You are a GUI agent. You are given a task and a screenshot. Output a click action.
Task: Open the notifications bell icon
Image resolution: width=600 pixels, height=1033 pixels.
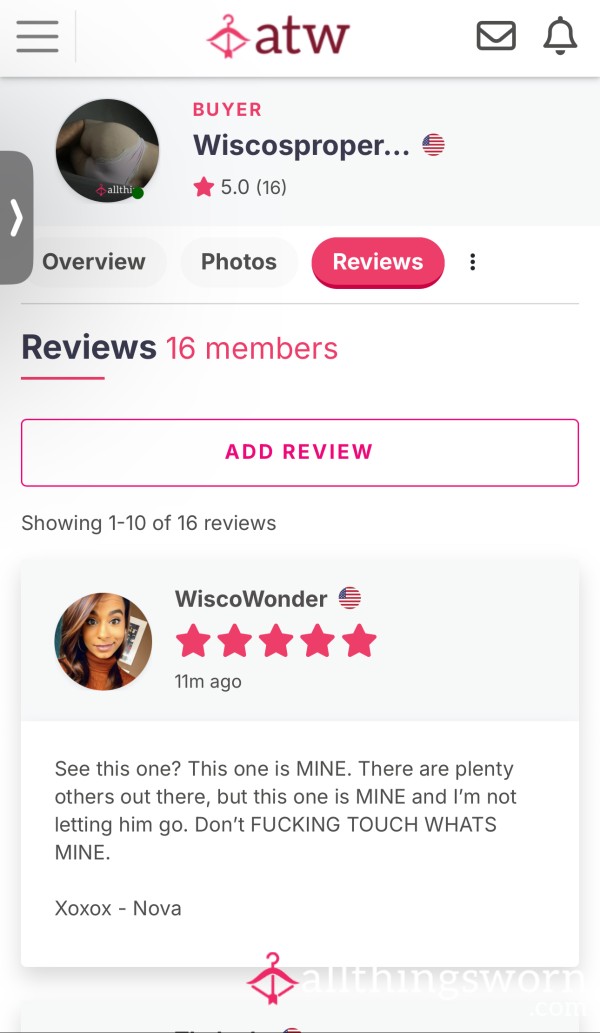pyautogui.click(x=560, y=36)
